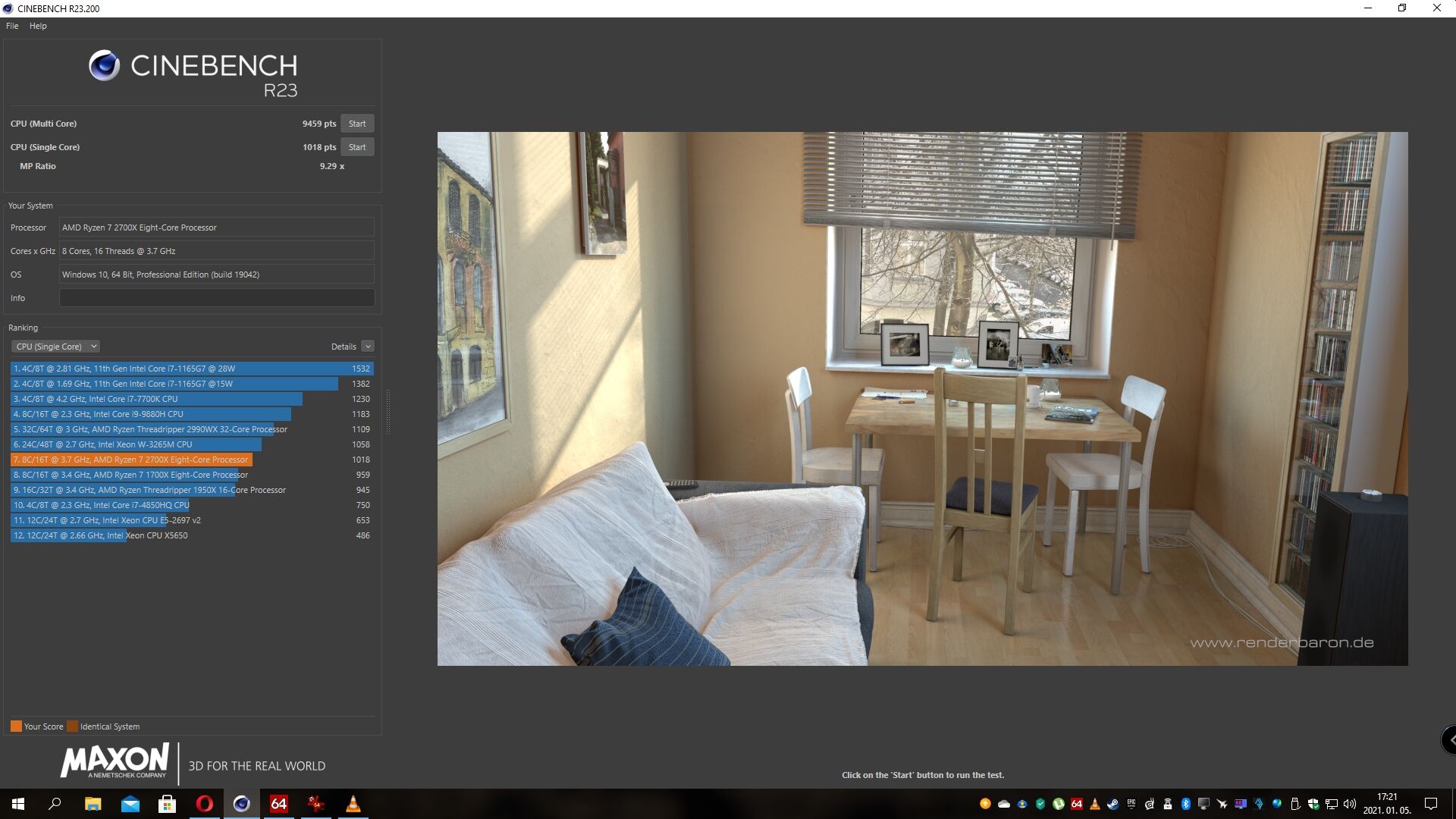Open network status tray icon

click(x=1332, y=804)
